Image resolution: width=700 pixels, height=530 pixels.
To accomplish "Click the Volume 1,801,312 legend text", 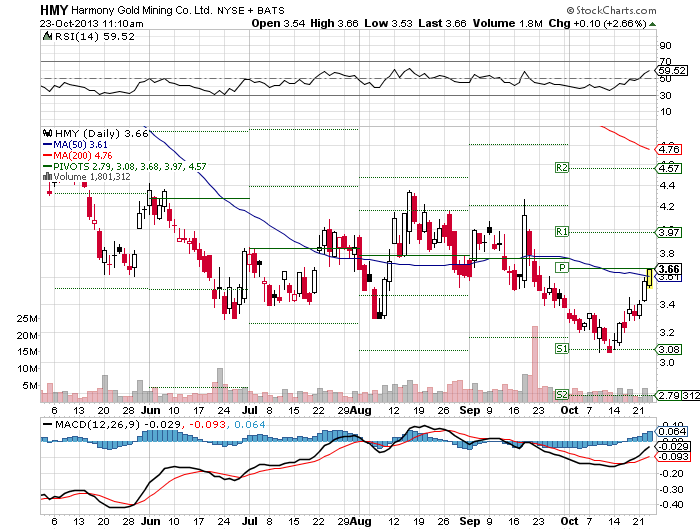I will (x=92, y=176).
